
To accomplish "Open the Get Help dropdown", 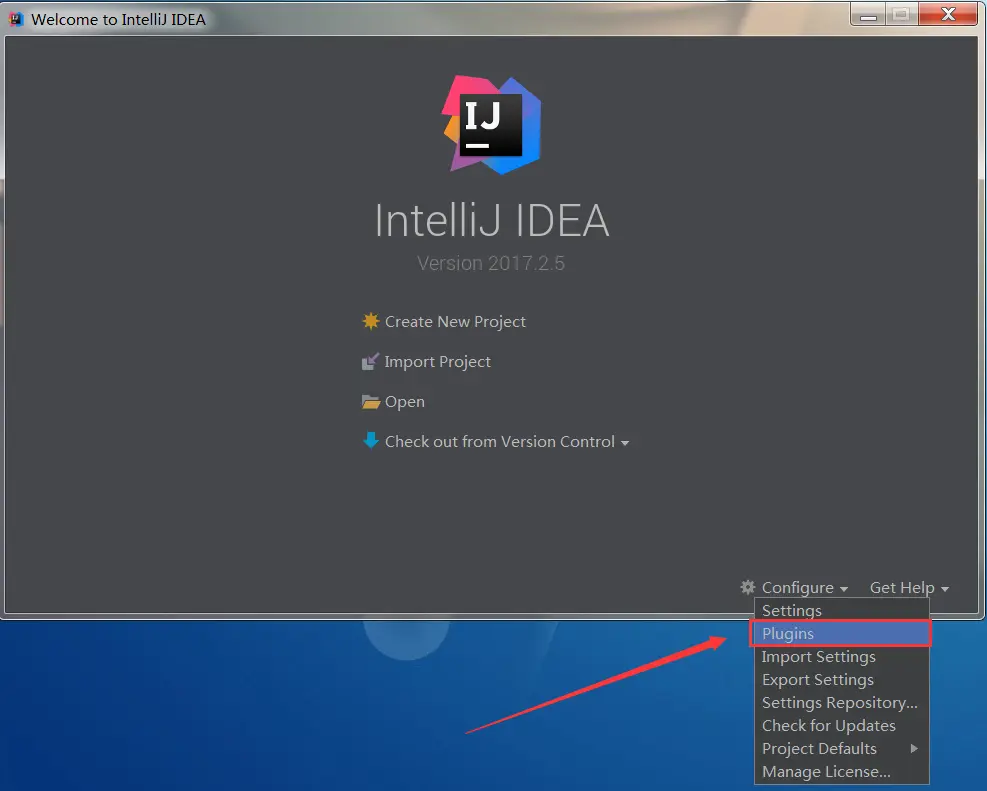I will (x=909, y=588).
